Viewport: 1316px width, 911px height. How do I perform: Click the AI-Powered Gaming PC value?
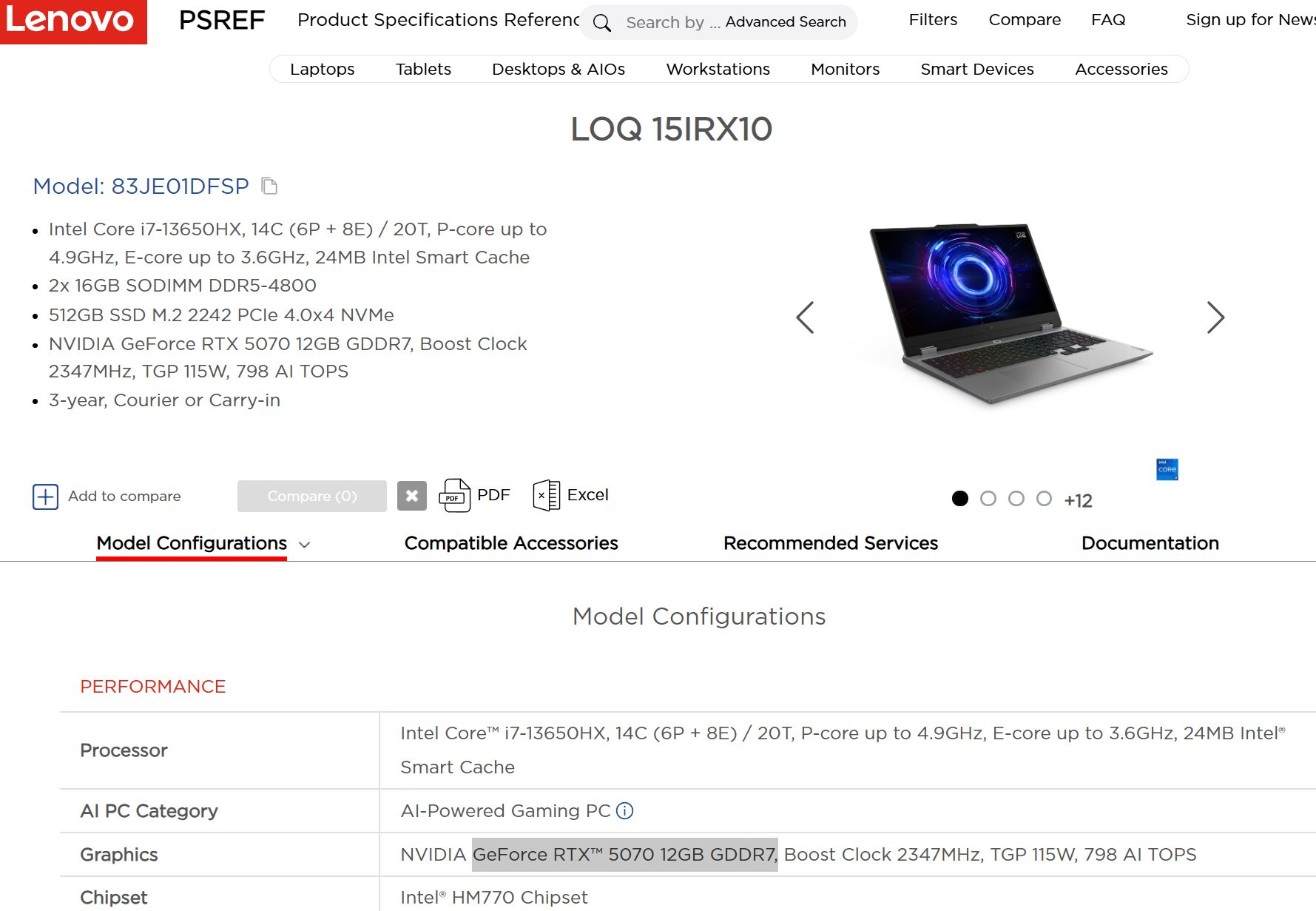[x=505, y=811]
